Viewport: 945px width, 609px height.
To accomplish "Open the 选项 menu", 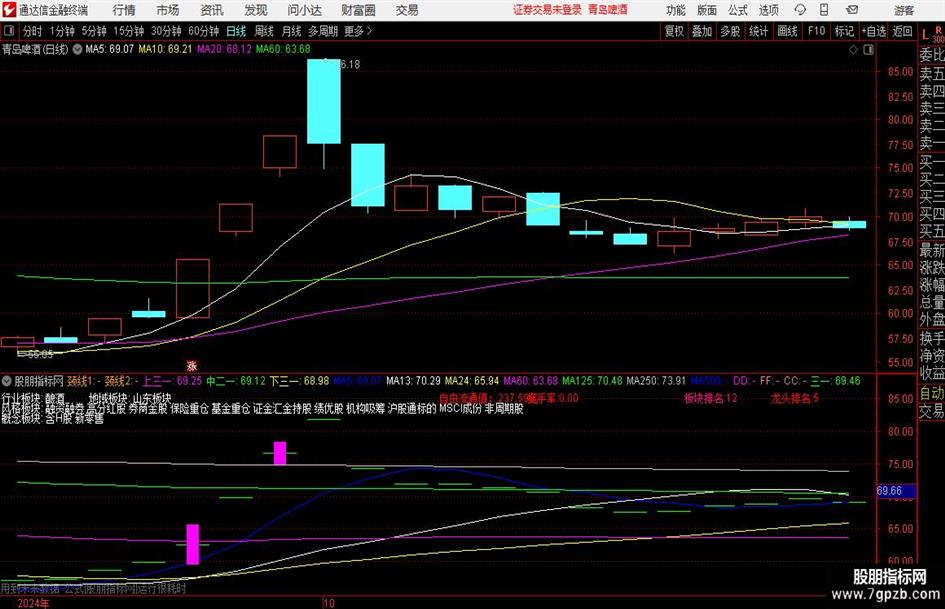I will click(x=768, y=10).
